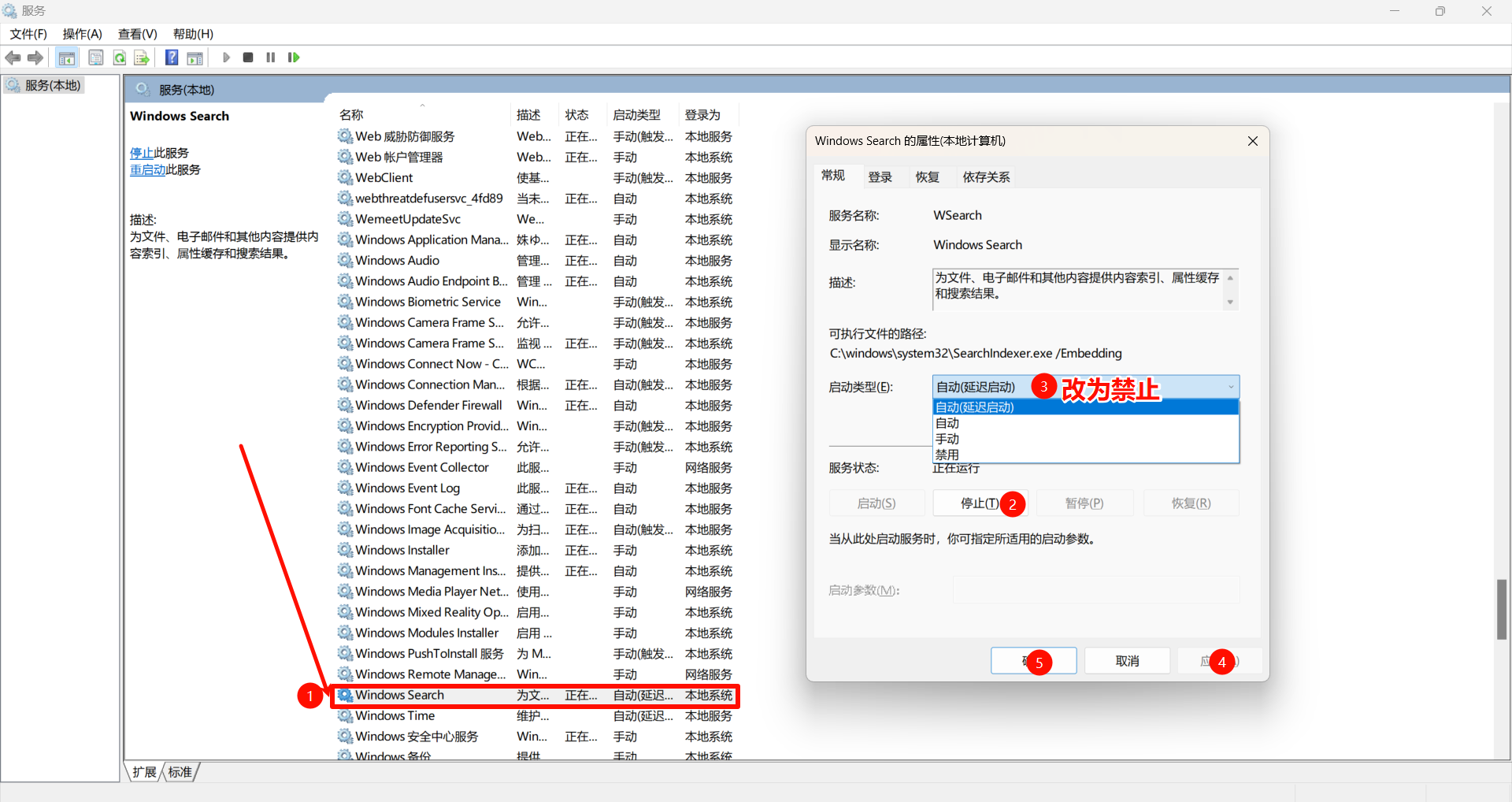Start the service using the play icon
Viewport: 1512px width, 802px height.
click(226, 57)
